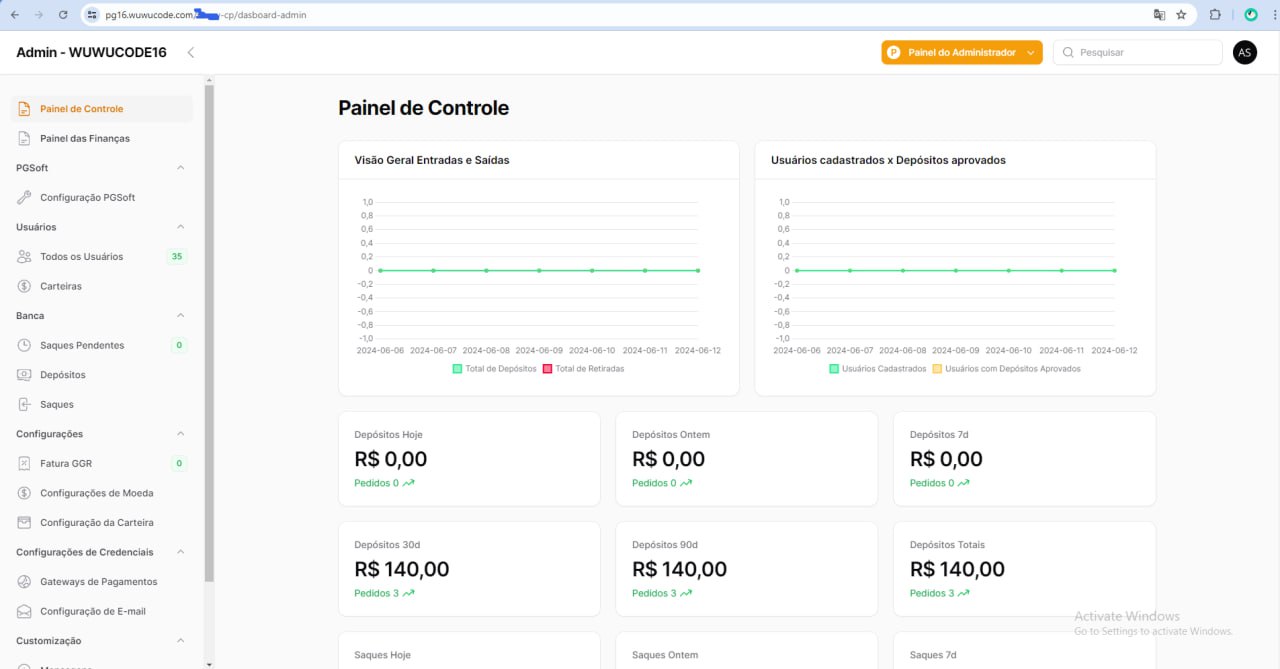Collapse the Banca sidebar section
Screen dimensions: 1280x669
coord(181,316)
